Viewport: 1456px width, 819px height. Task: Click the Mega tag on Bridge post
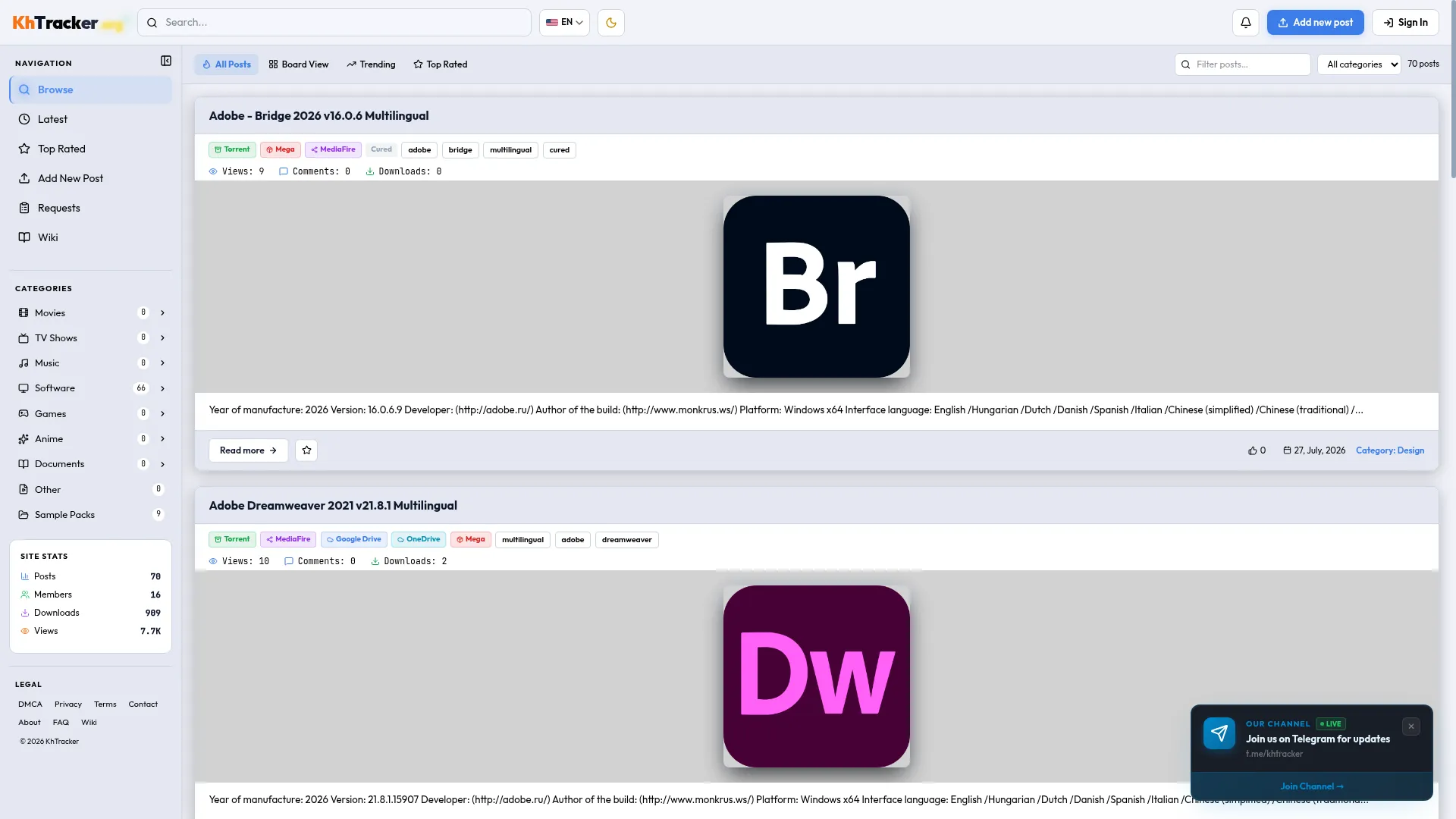(281, 149)
